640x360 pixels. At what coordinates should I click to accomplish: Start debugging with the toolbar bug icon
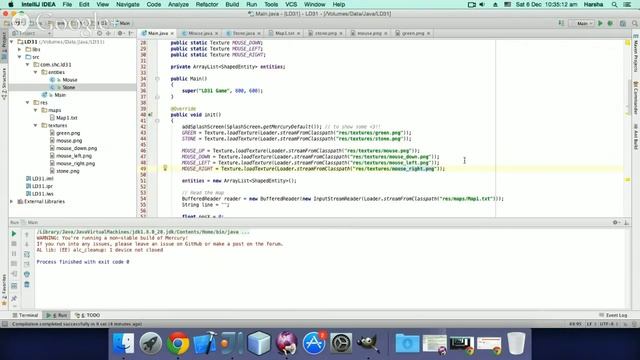[610, 23]
